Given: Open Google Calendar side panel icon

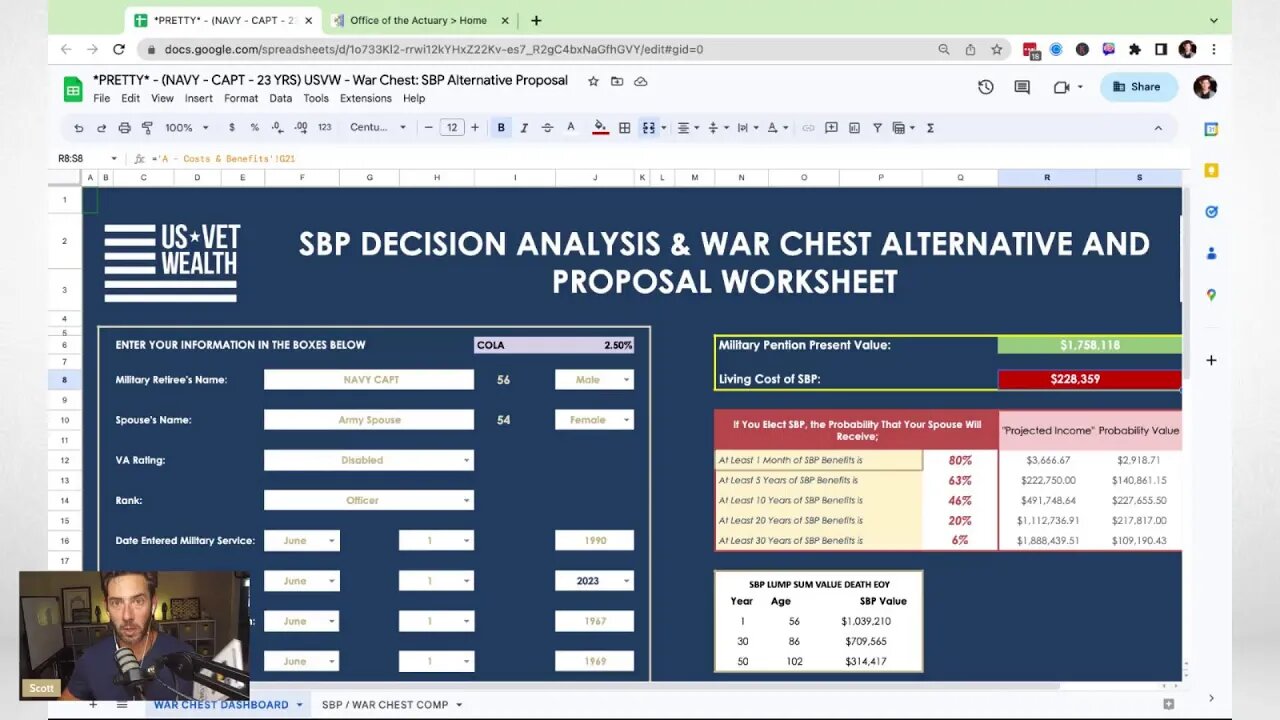Looking at the screenshot, I should coord(1211,129).
